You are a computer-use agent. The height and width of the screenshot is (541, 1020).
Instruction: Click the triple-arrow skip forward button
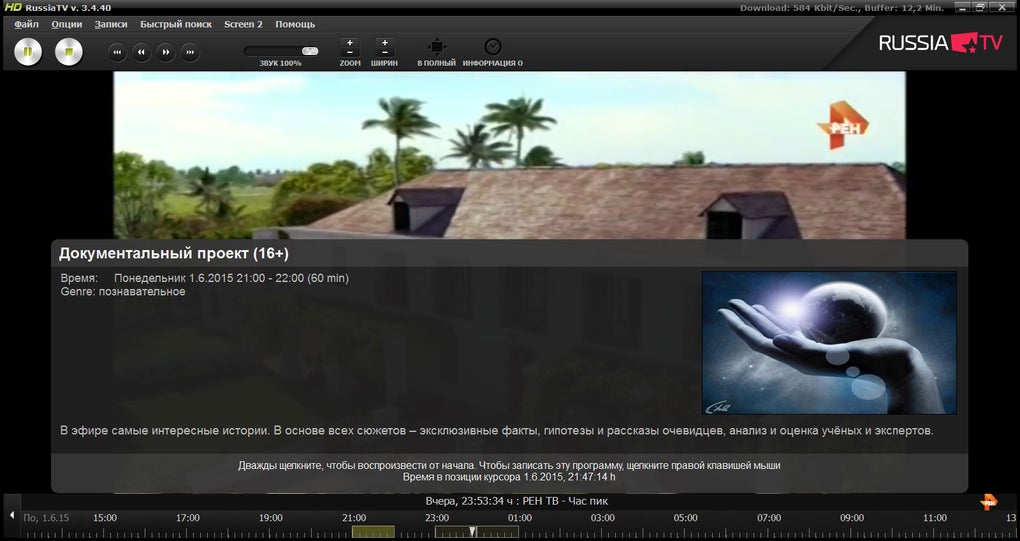190,52
